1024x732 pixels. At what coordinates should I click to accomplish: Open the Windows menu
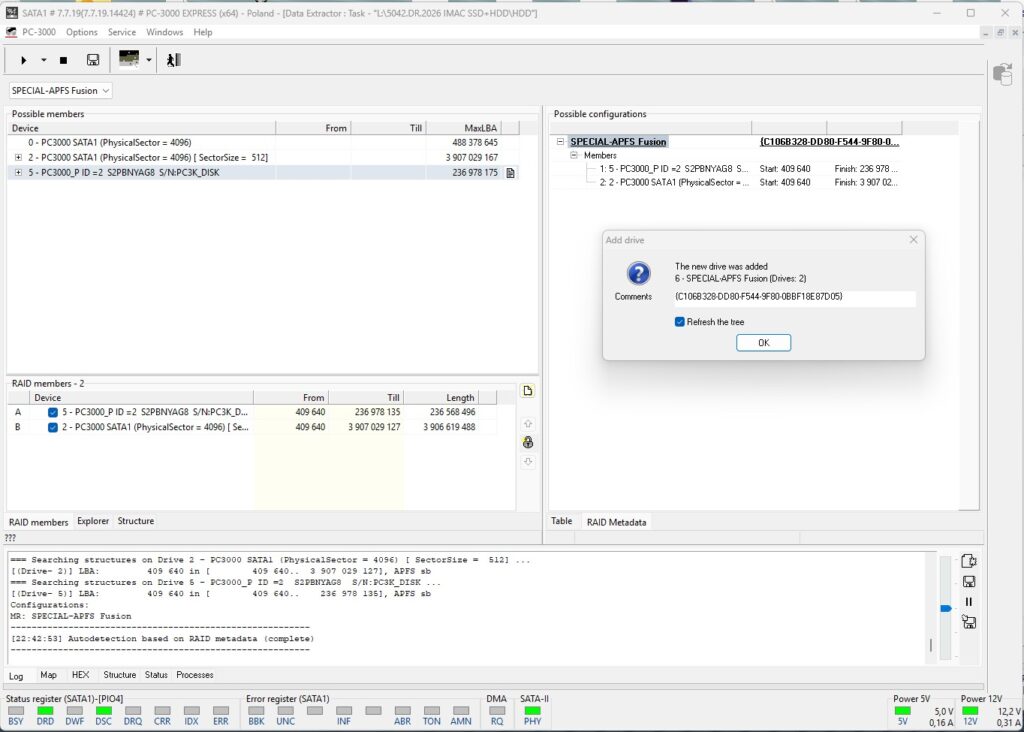[x=165, y=32]
